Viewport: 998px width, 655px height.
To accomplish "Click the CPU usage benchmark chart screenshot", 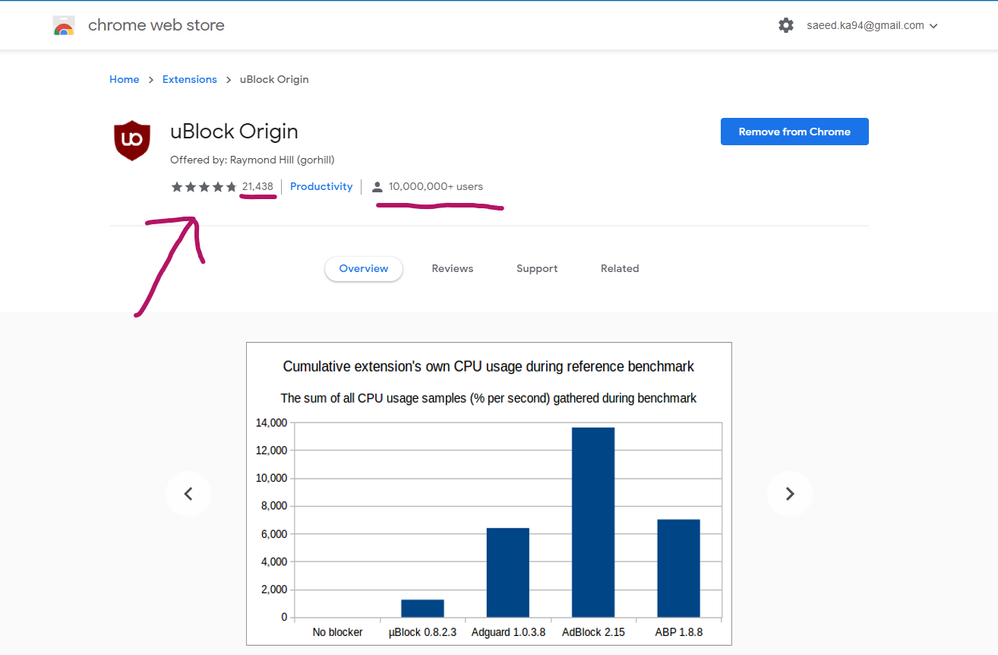I will (489, 494).
